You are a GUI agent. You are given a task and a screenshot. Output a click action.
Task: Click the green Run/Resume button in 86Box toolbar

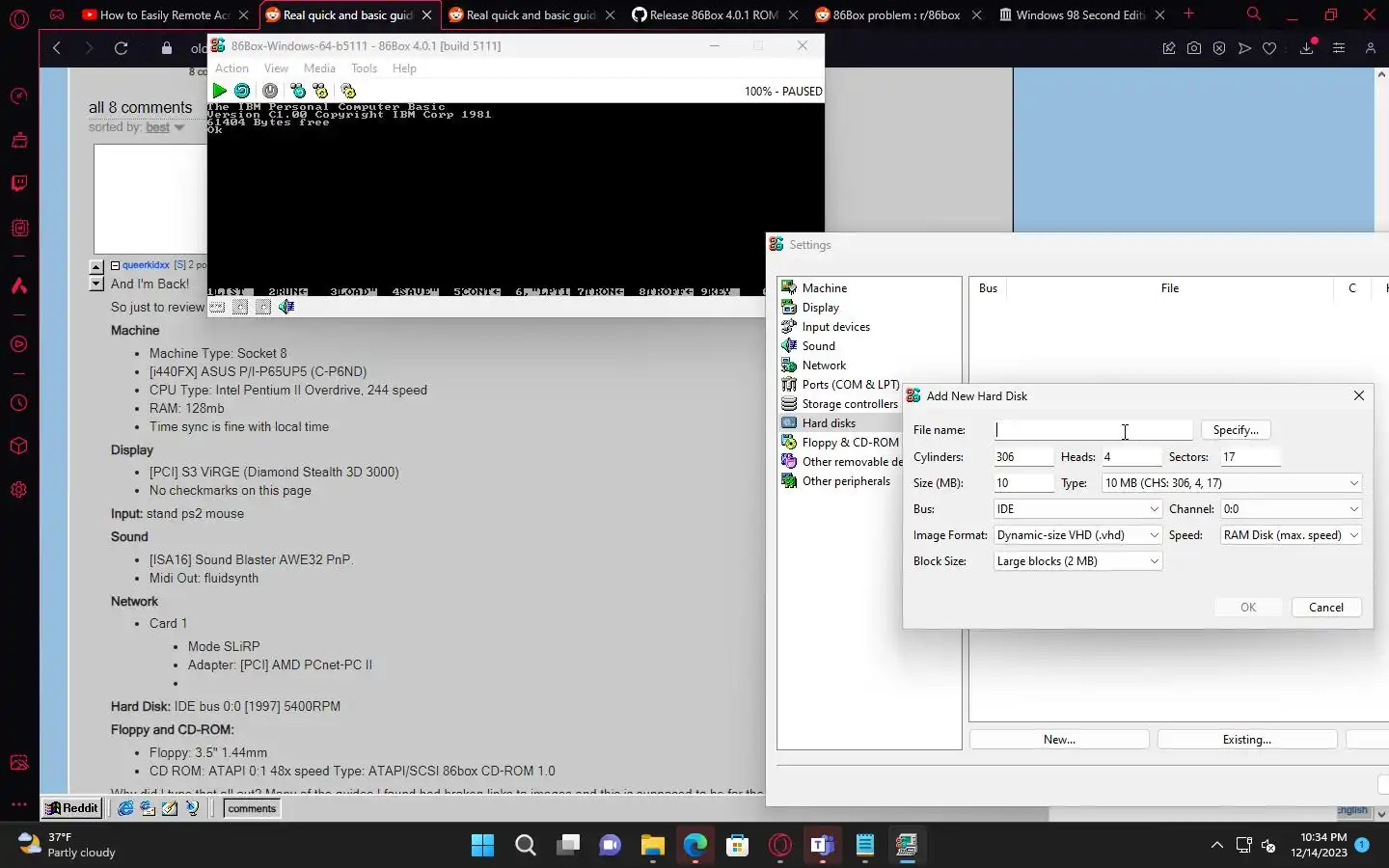[219, 91]
